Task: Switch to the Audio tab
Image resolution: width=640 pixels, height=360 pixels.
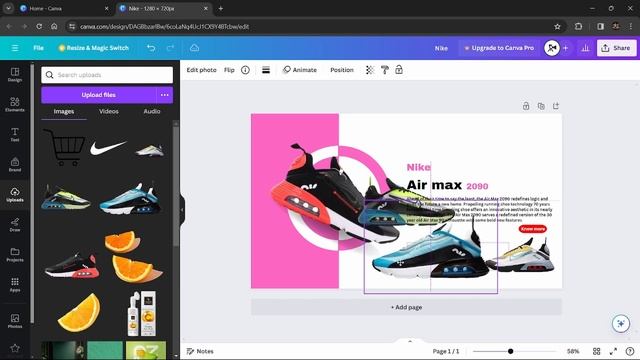Action: (x=152, y=111)
